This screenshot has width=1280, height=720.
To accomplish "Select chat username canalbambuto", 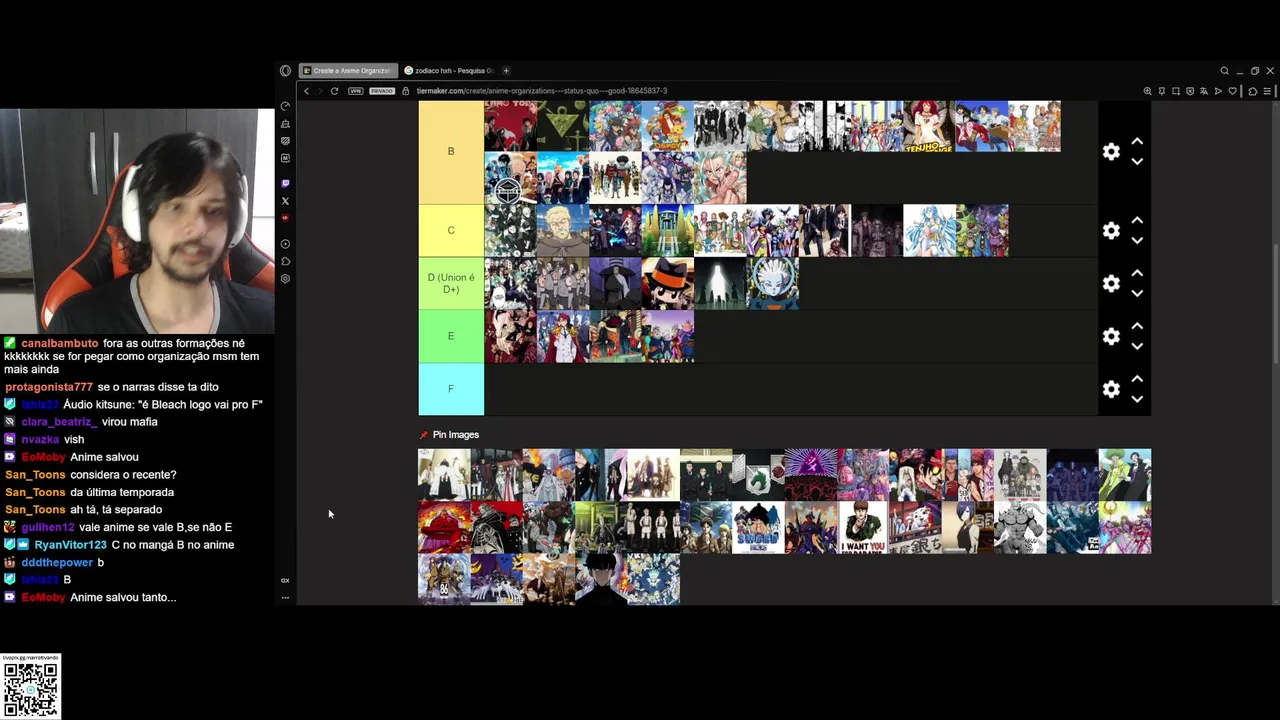I will [60, 343].
